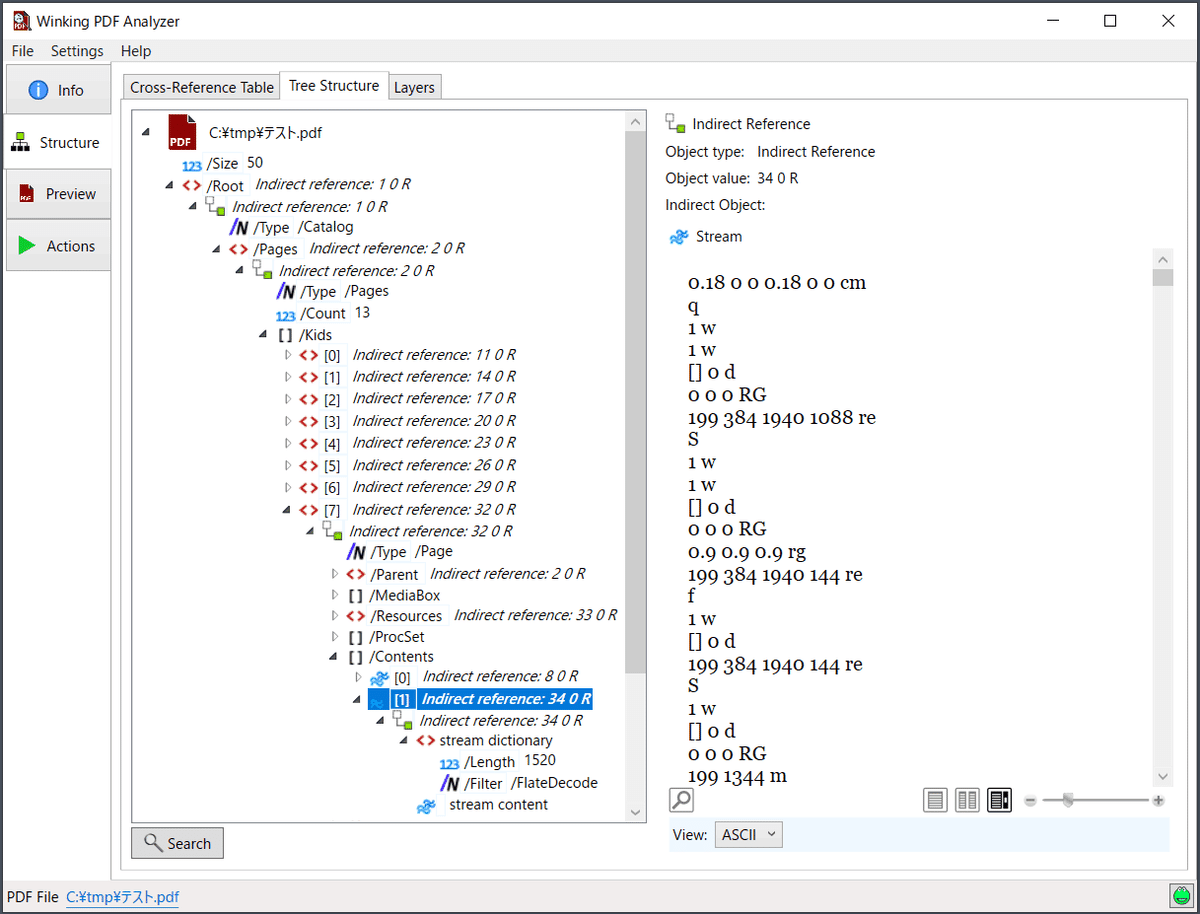Viewport: 1200px width, 914px height.
Task: Switch to the Layers tab
Action: (414, 87)
